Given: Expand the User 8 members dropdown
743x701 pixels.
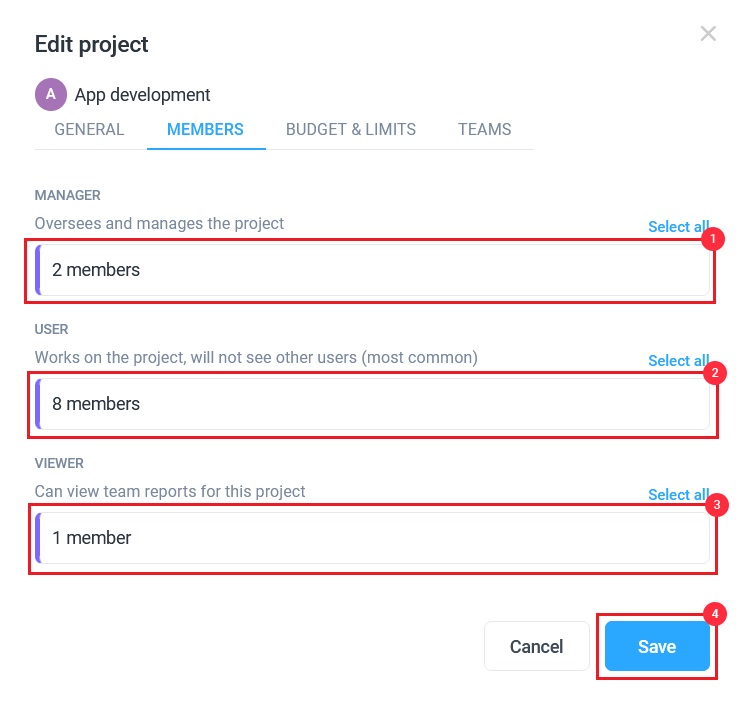Looking at the screenshot, I should point(372,404).
